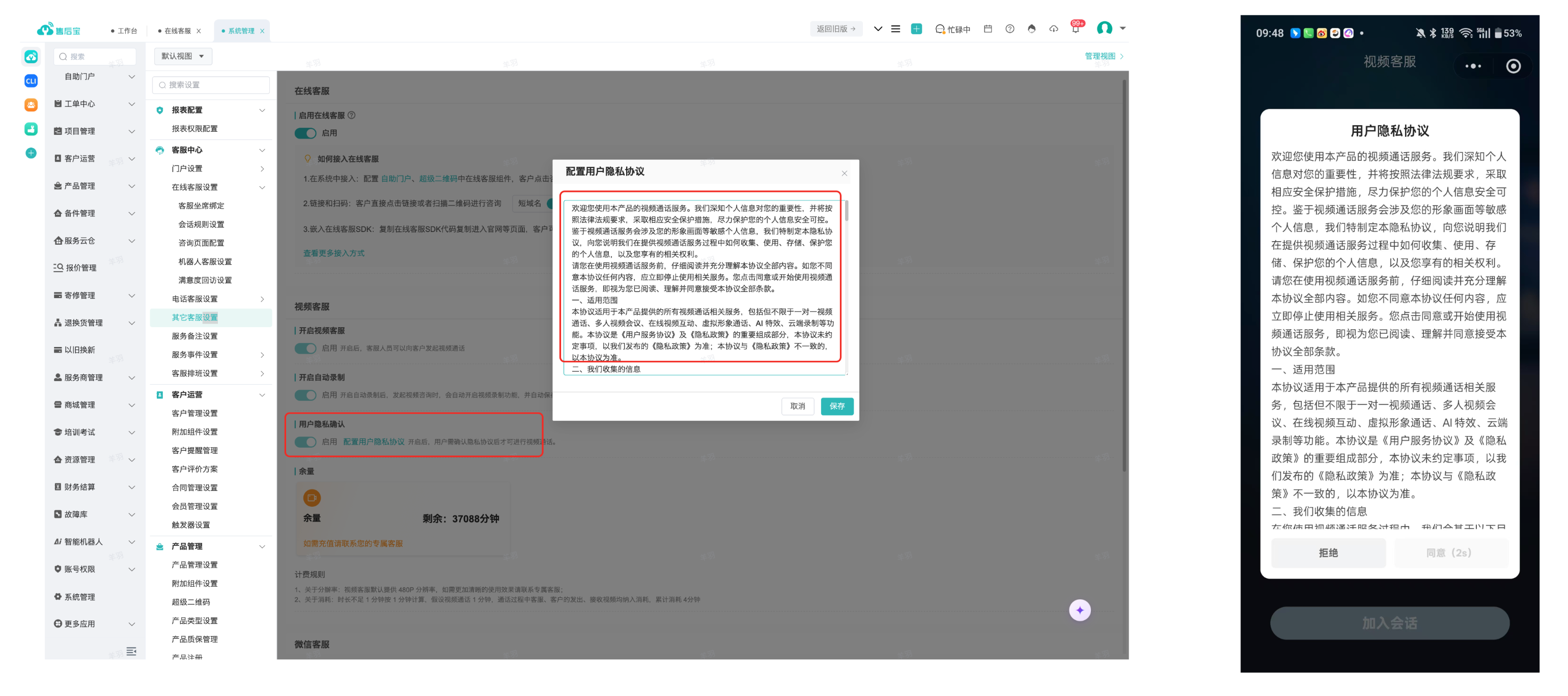Click the shield icon next to 报表配置
Viewport: 1568px width, 696px height.
[x=159, y=110]
